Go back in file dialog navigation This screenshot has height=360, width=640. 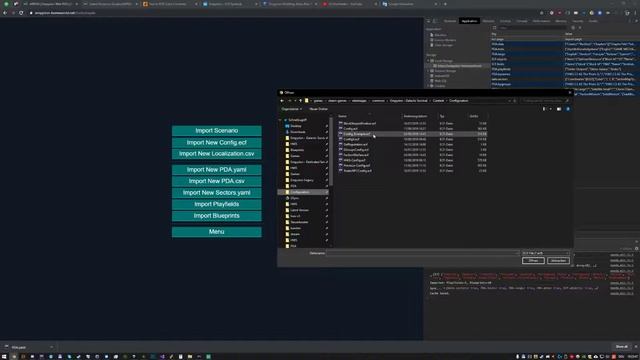(282, 101)
